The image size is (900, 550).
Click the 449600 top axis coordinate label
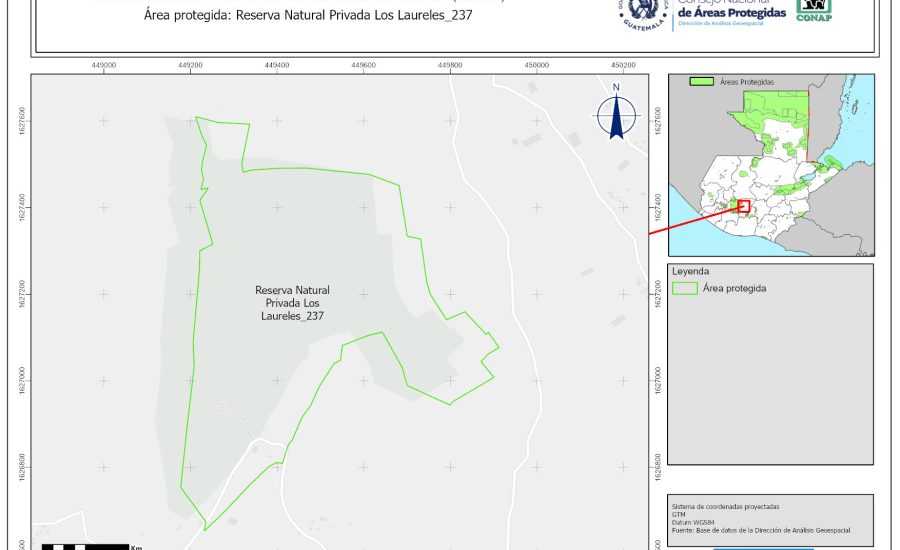364,64
